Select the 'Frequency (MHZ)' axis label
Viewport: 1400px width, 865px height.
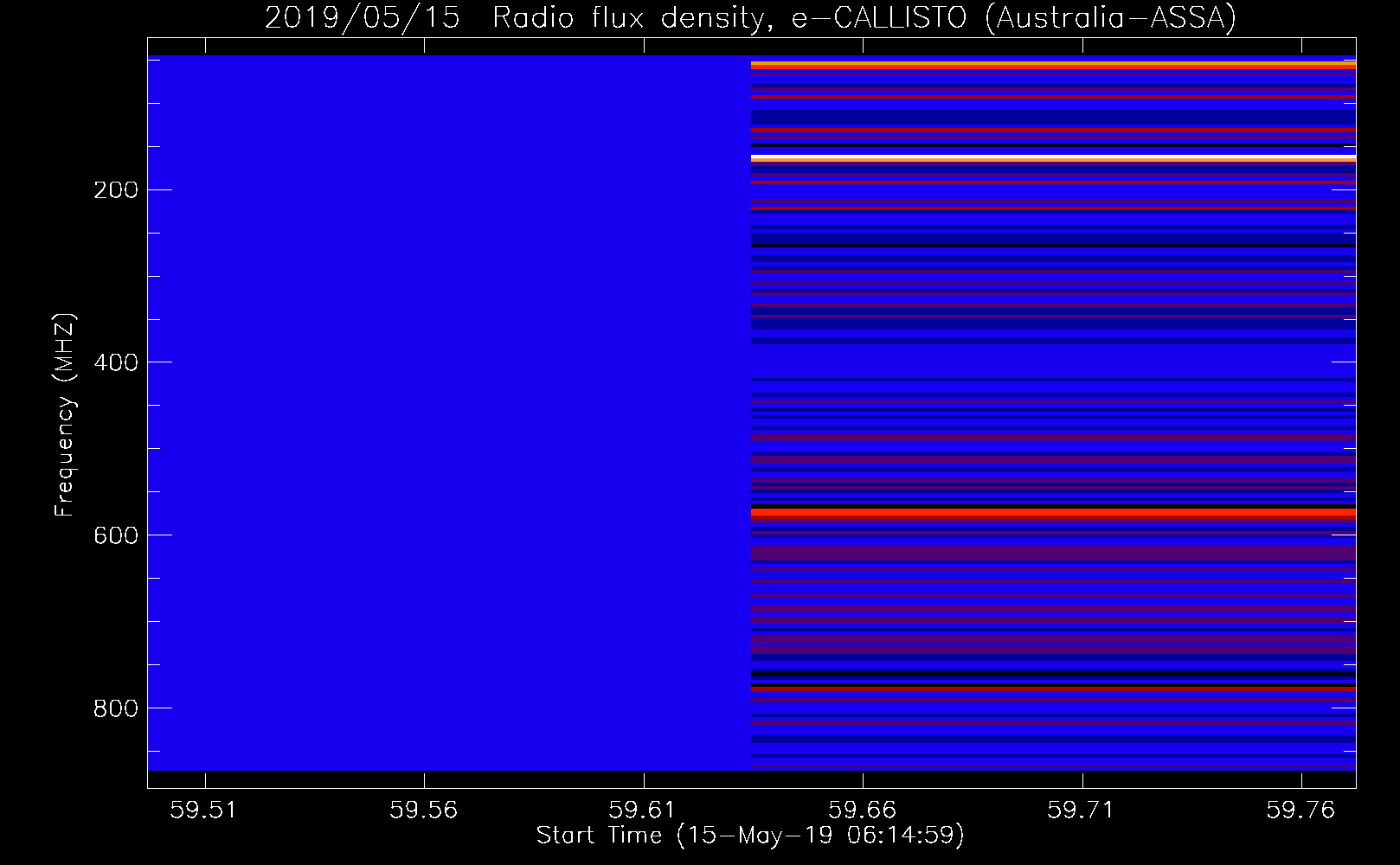pos(65,414)
